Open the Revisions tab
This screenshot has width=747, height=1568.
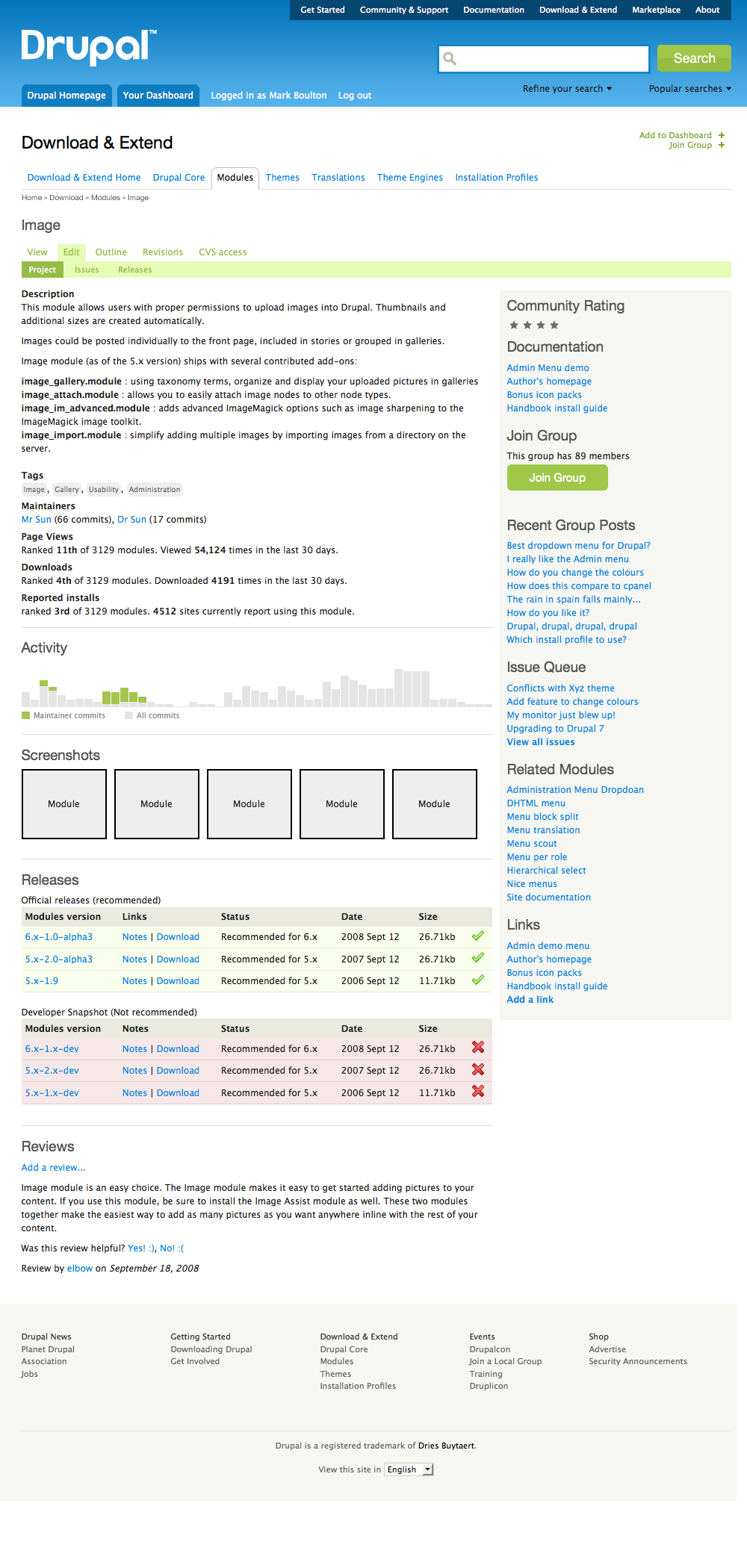coord(163,252)
